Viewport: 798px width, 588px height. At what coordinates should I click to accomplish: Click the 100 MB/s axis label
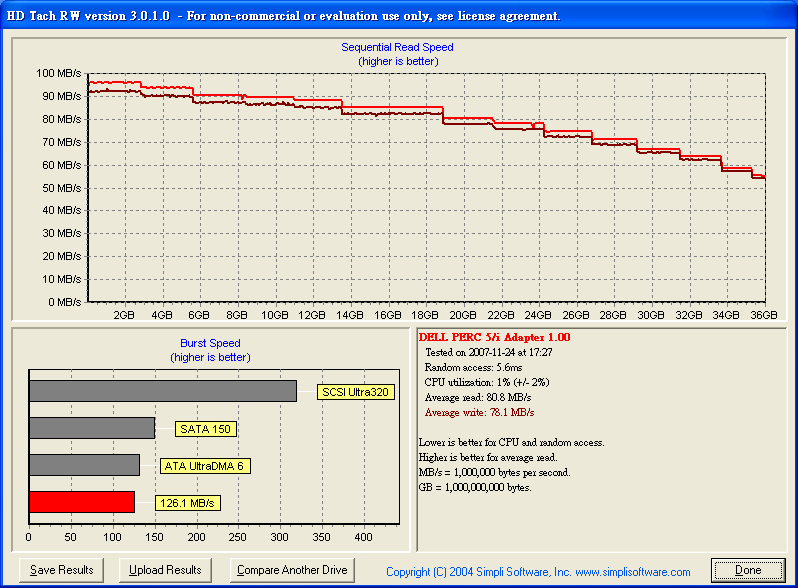click(59, 73)
